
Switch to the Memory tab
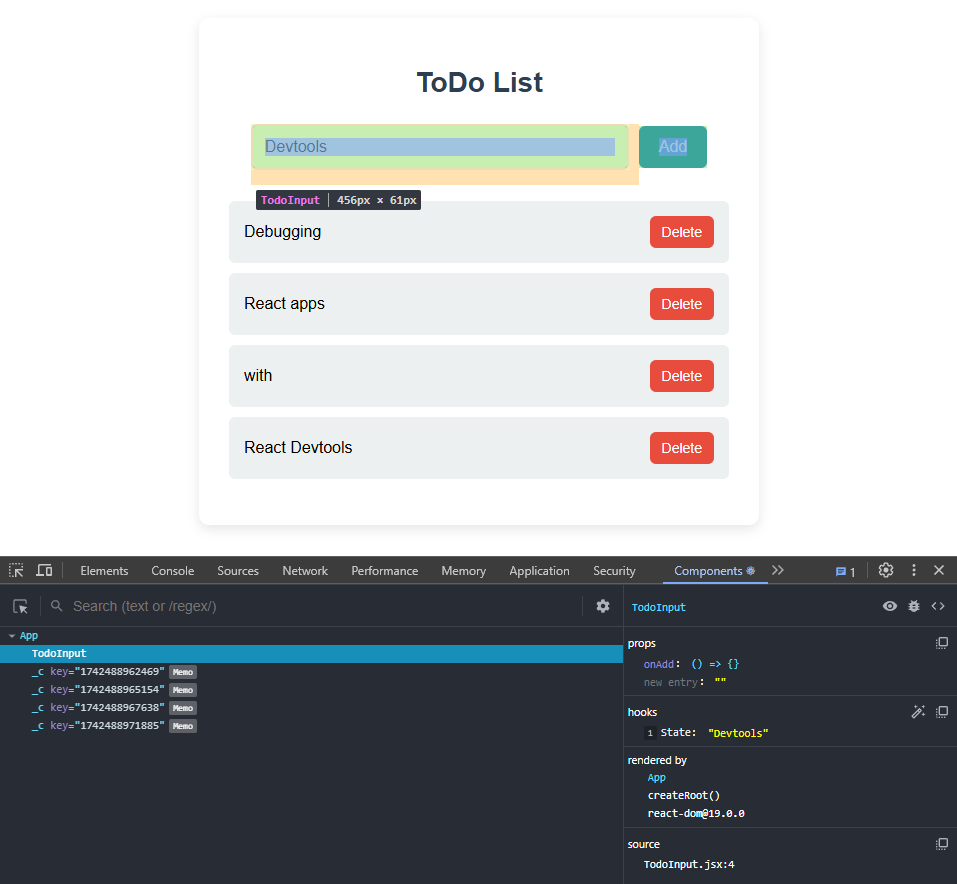point(463,570)
